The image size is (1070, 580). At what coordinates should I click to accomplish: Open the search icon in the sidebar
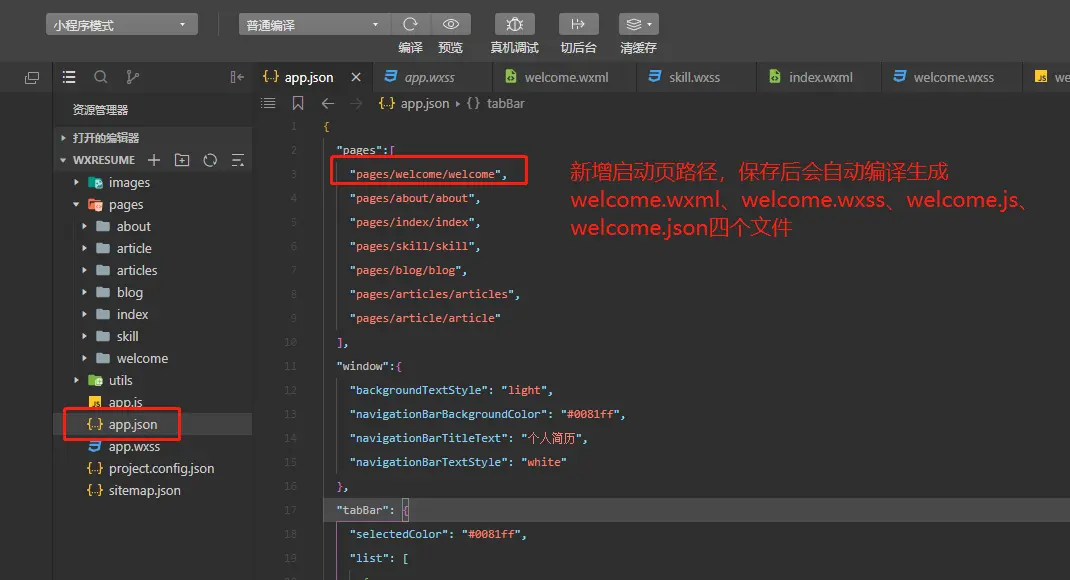pyautogui.click(x=100, y=77)
